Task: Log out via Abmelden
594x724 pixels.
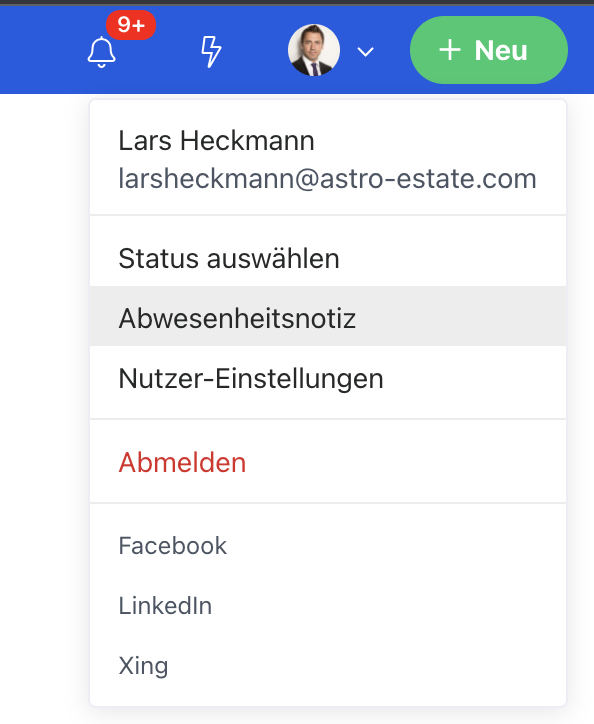Action: coord(328,462)
